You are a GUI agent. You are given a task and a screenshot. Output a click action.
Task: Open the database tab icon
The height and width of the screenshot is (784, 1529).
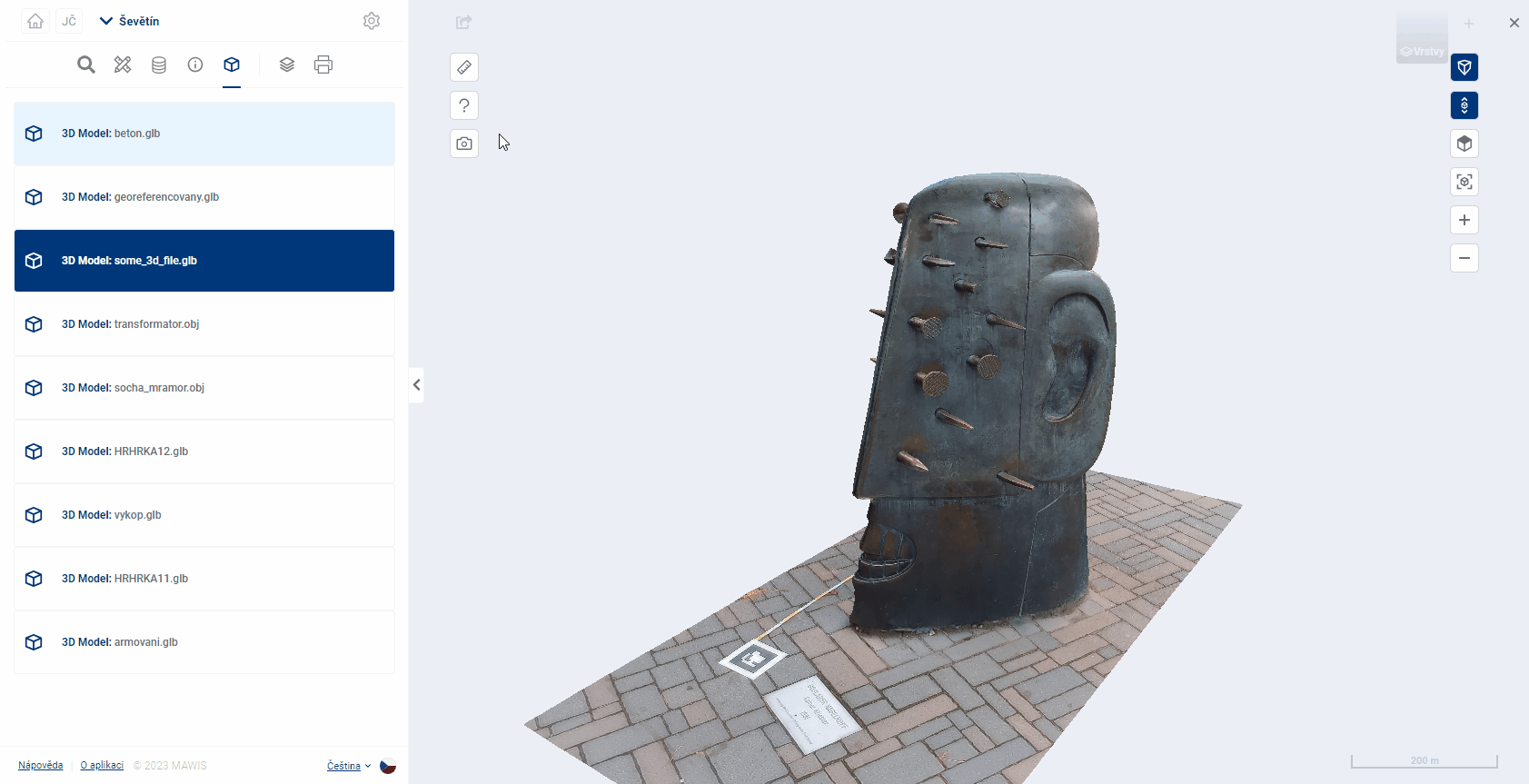[x=159, y=65]
